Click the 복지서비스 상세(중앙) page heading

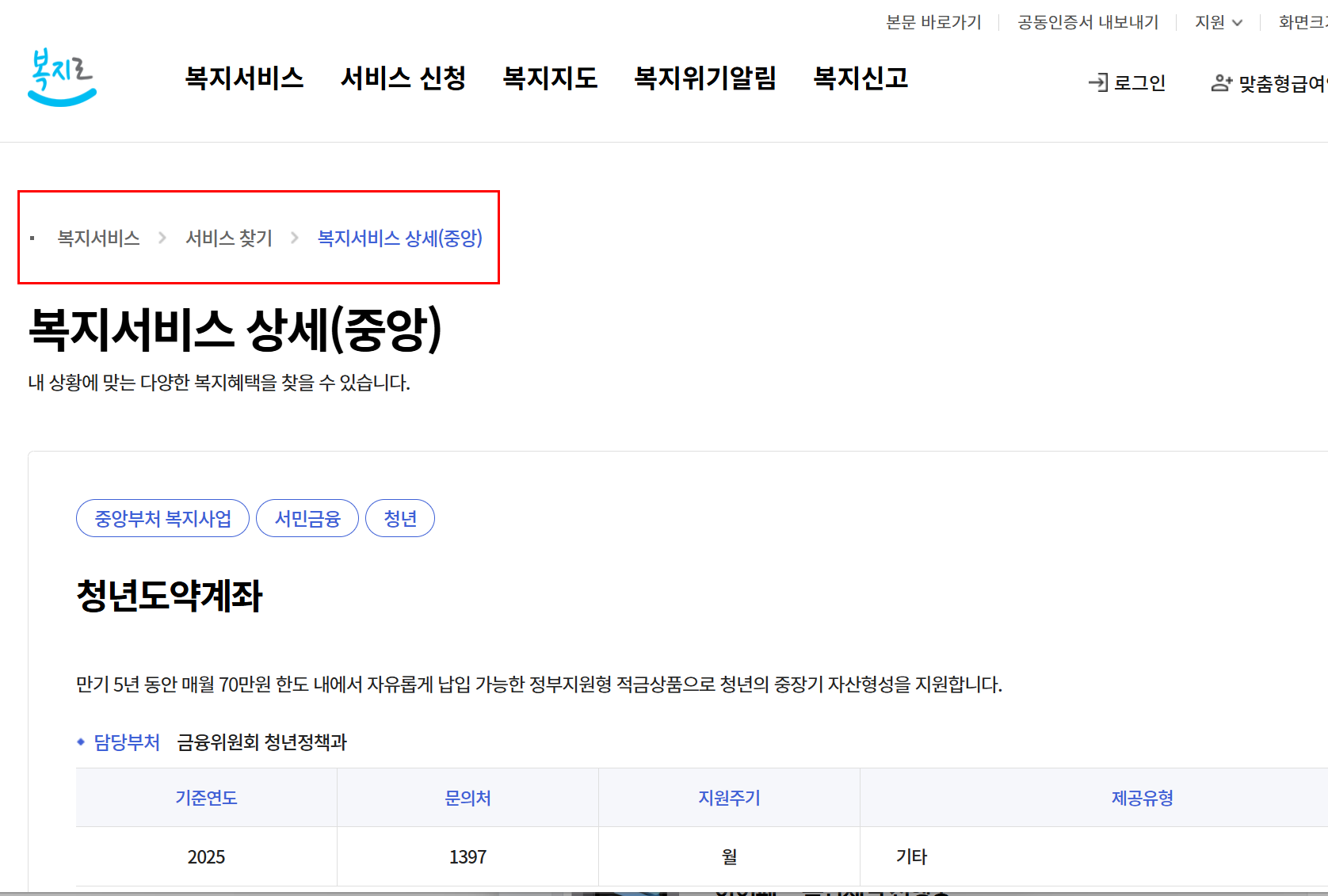click(235, 329)
